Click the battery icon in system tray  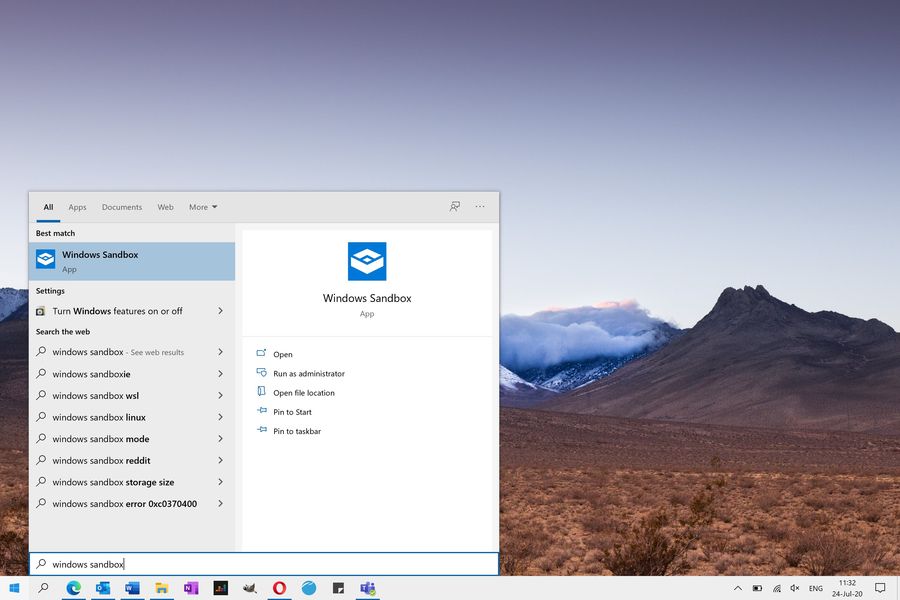click(757, 588)
